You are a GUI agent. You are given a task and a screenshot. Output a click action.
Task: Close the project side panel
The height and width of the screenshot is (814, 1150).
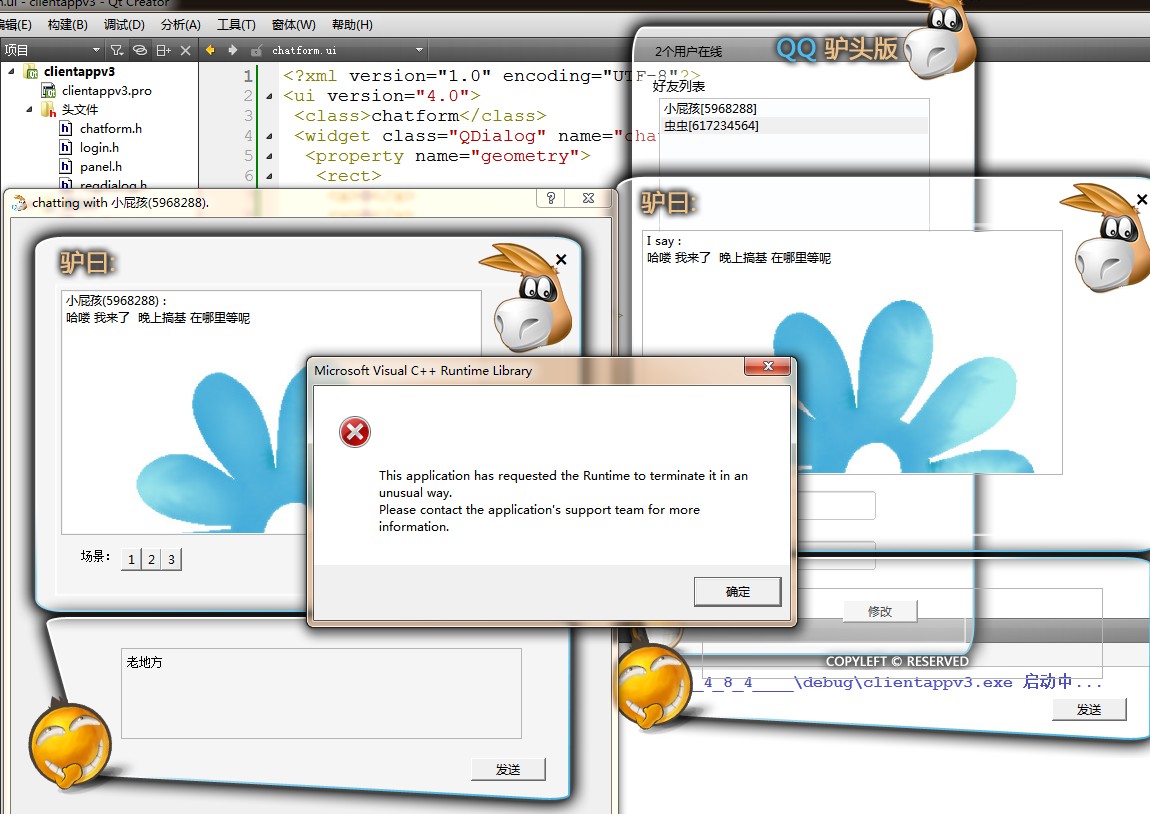[x=186, y=51]
